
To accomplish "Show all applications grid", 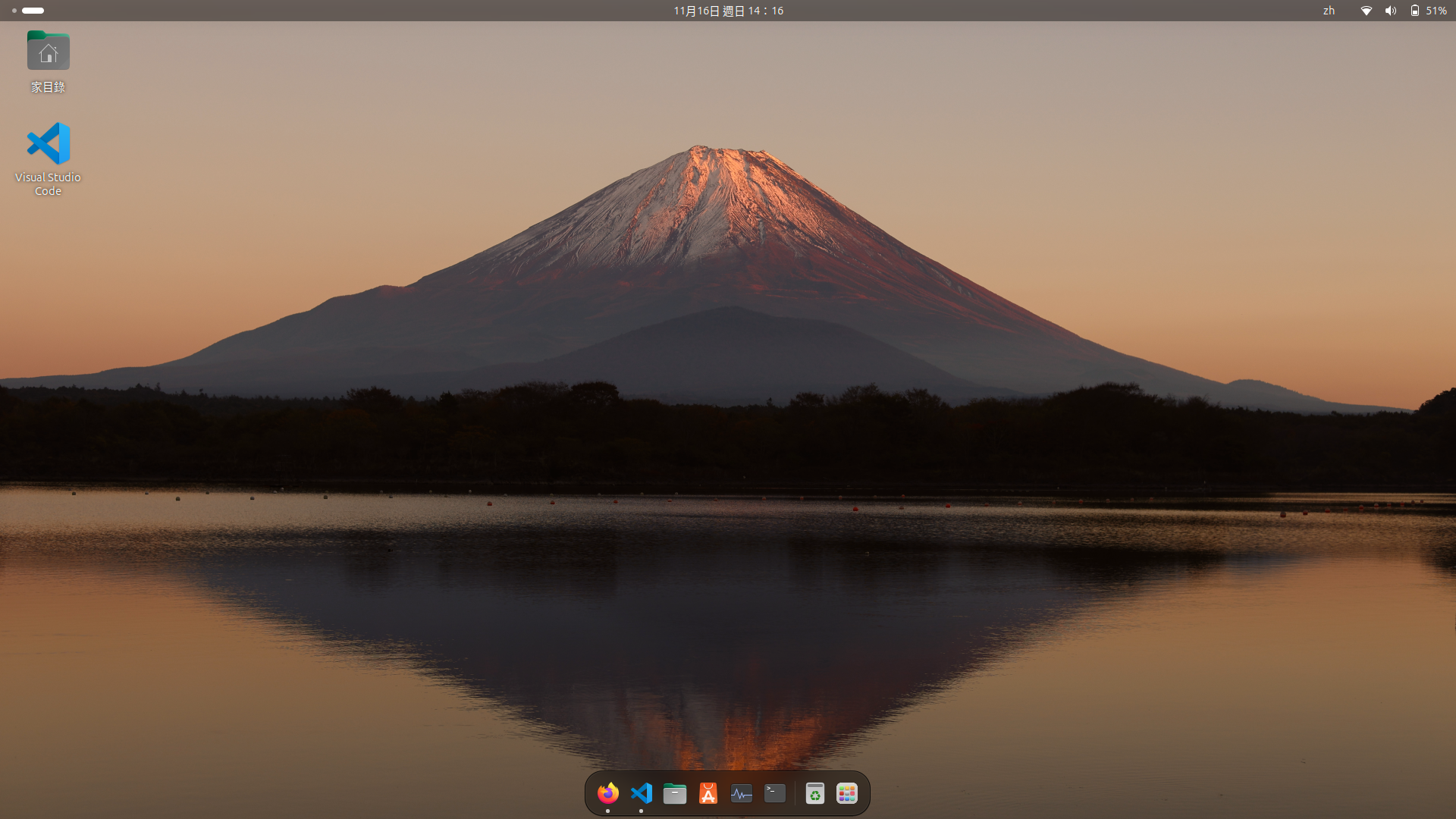I will click(x=846, y=793).
